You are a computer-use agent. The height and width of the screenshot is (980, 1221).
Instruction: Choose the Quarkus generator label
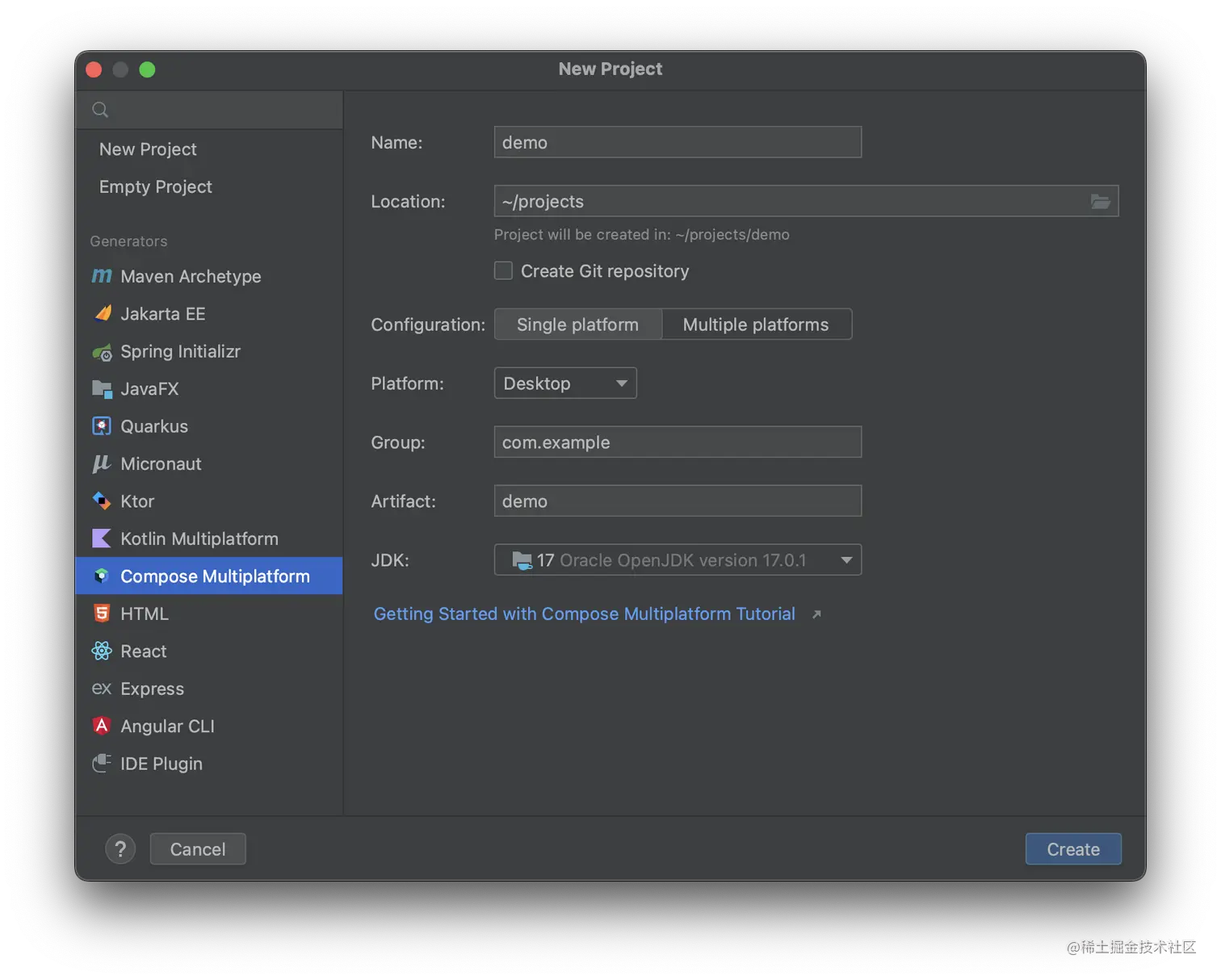tap(154, 426)
